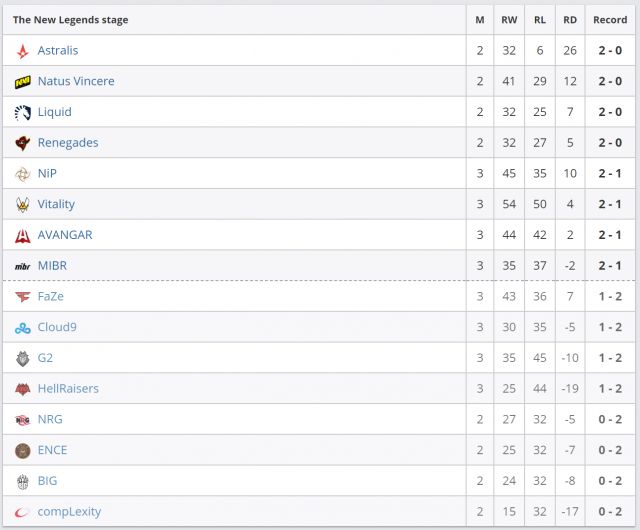Screen dimensions: 640x530
Task: Click the Liquid team logo icon
Action: pyautogui.click(x=23, y=113)
